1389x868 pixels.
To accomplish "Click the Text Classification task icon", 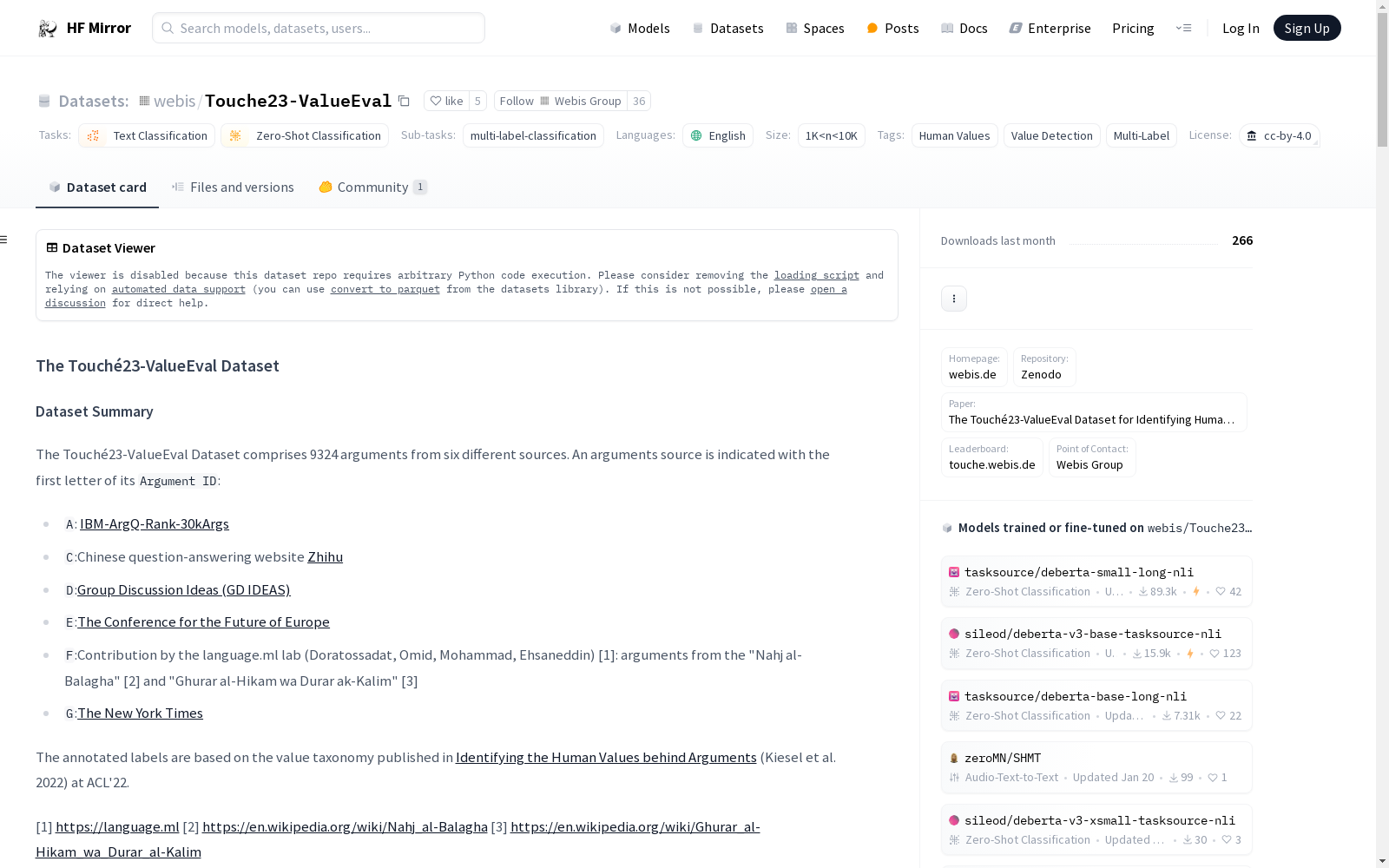I will pyautogui.click(x=94, y=135).
